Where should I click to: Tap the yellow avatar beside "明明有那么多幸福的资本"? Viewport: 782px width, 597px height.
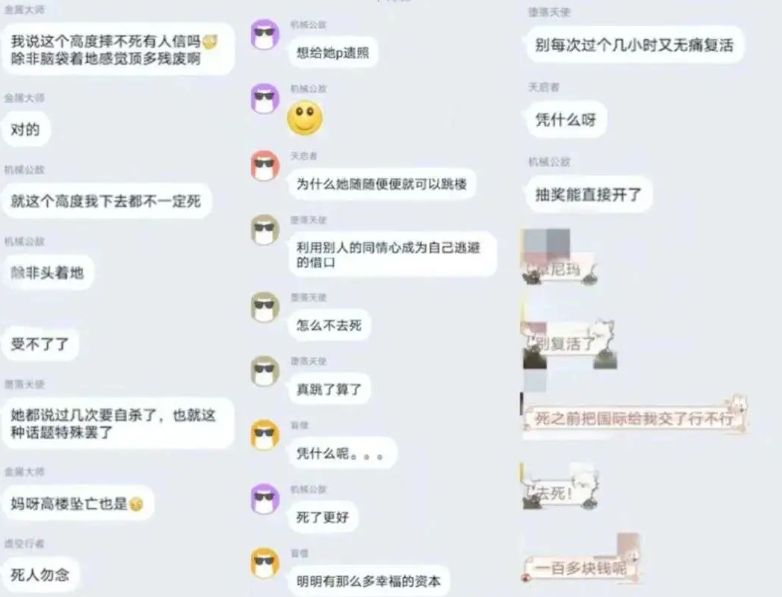(265, 563)
